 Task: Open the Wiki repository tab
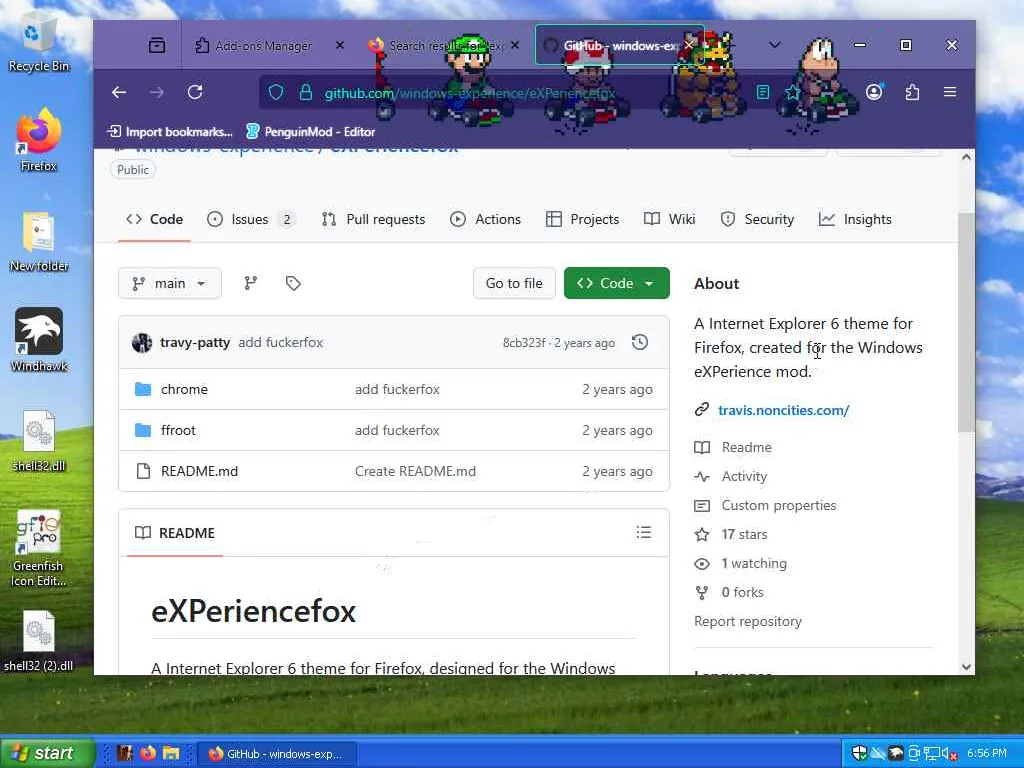coord(669,219)
